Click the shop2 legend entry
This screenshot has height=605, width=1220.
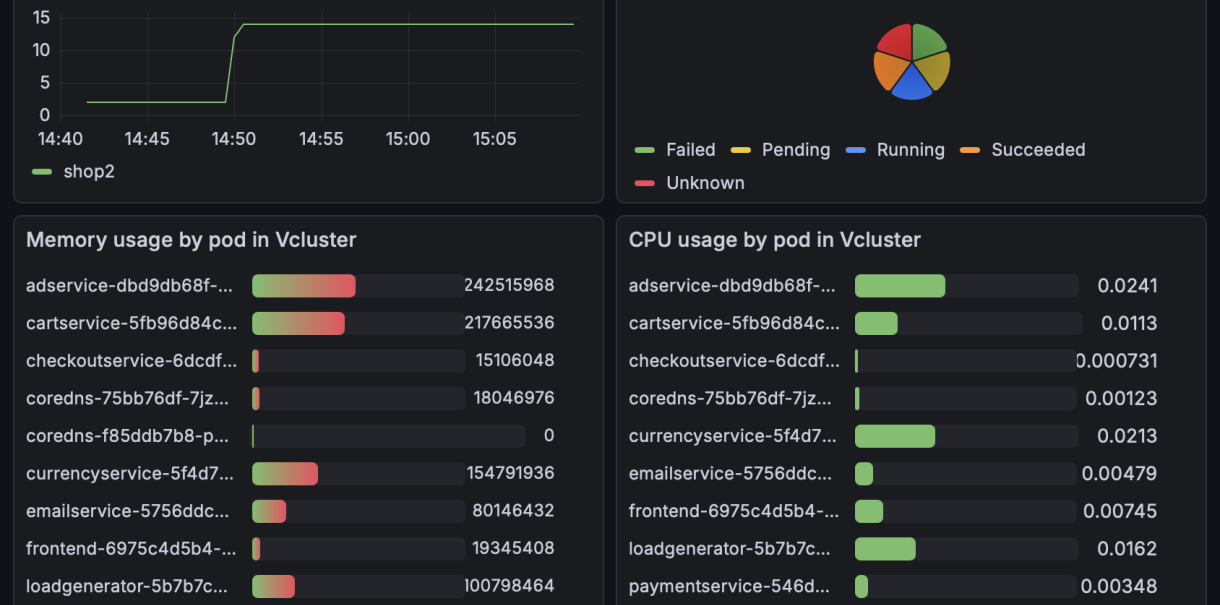tap(88, 171)
